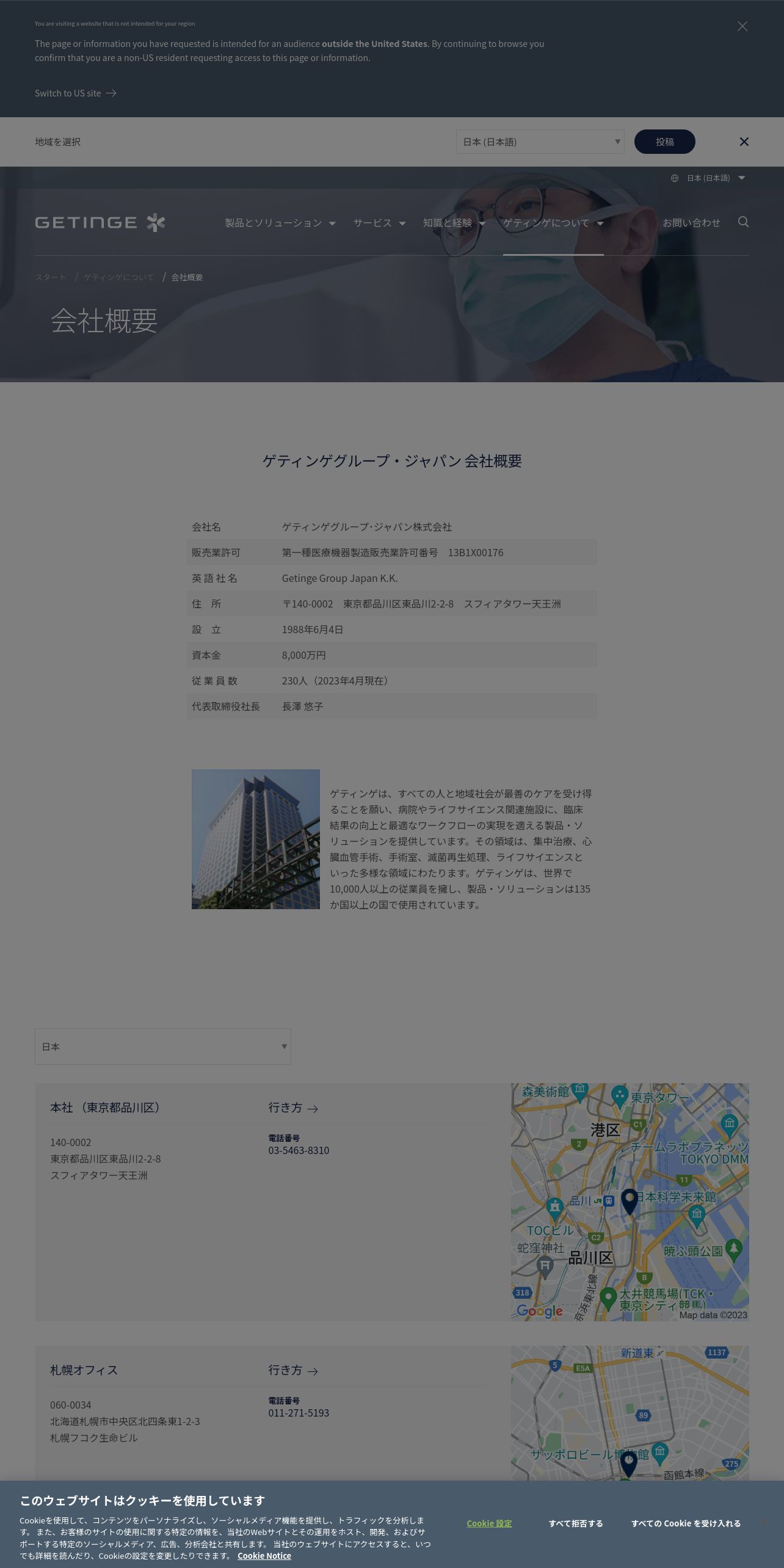Click the Getinge Group Japan K.K. text
This screenshot has width=784, height=1568.
point(339,578)
